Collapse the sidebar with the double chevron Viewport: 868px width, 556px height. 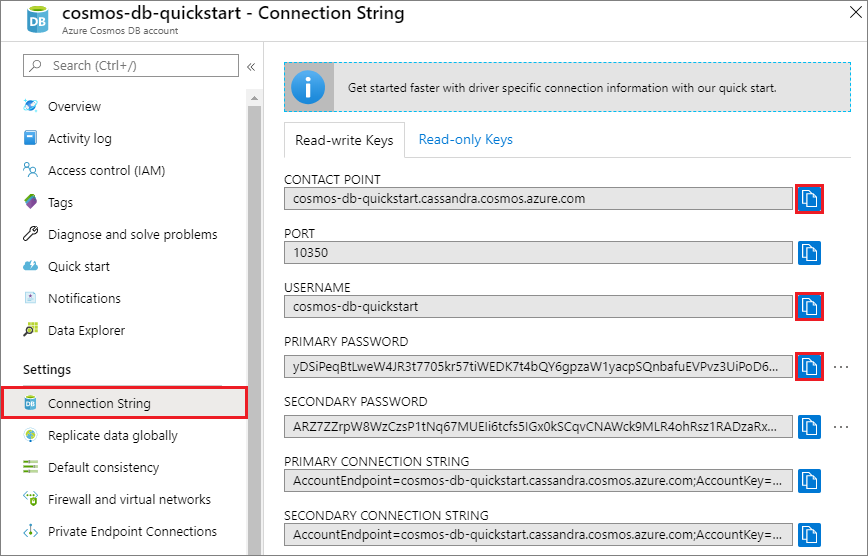[x=251, y=67]
